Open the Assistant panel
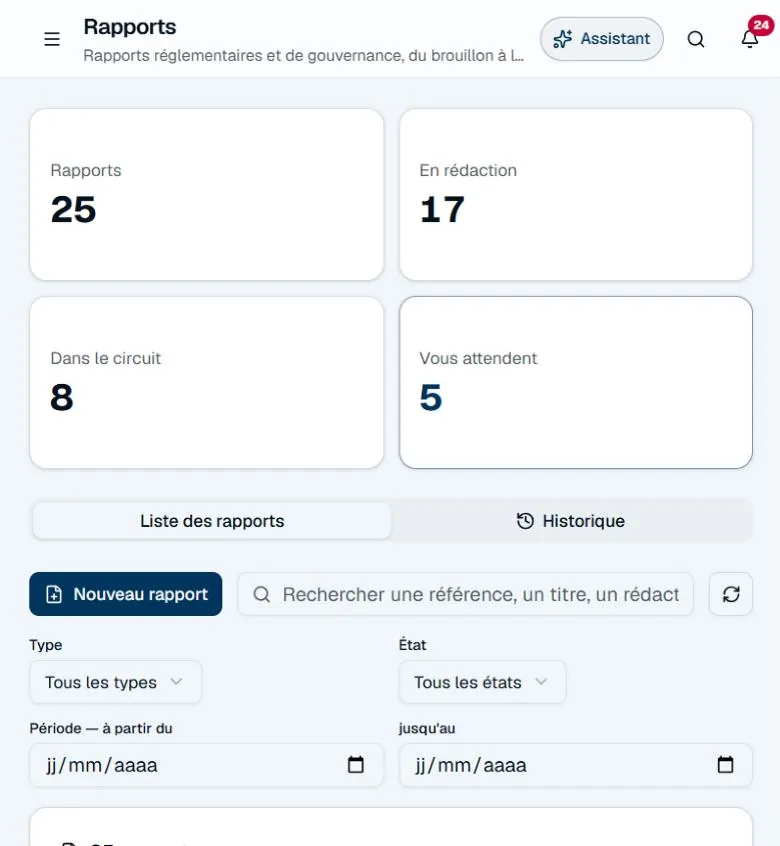The width and height of the screenshot is (780, 846). [601, 39]
